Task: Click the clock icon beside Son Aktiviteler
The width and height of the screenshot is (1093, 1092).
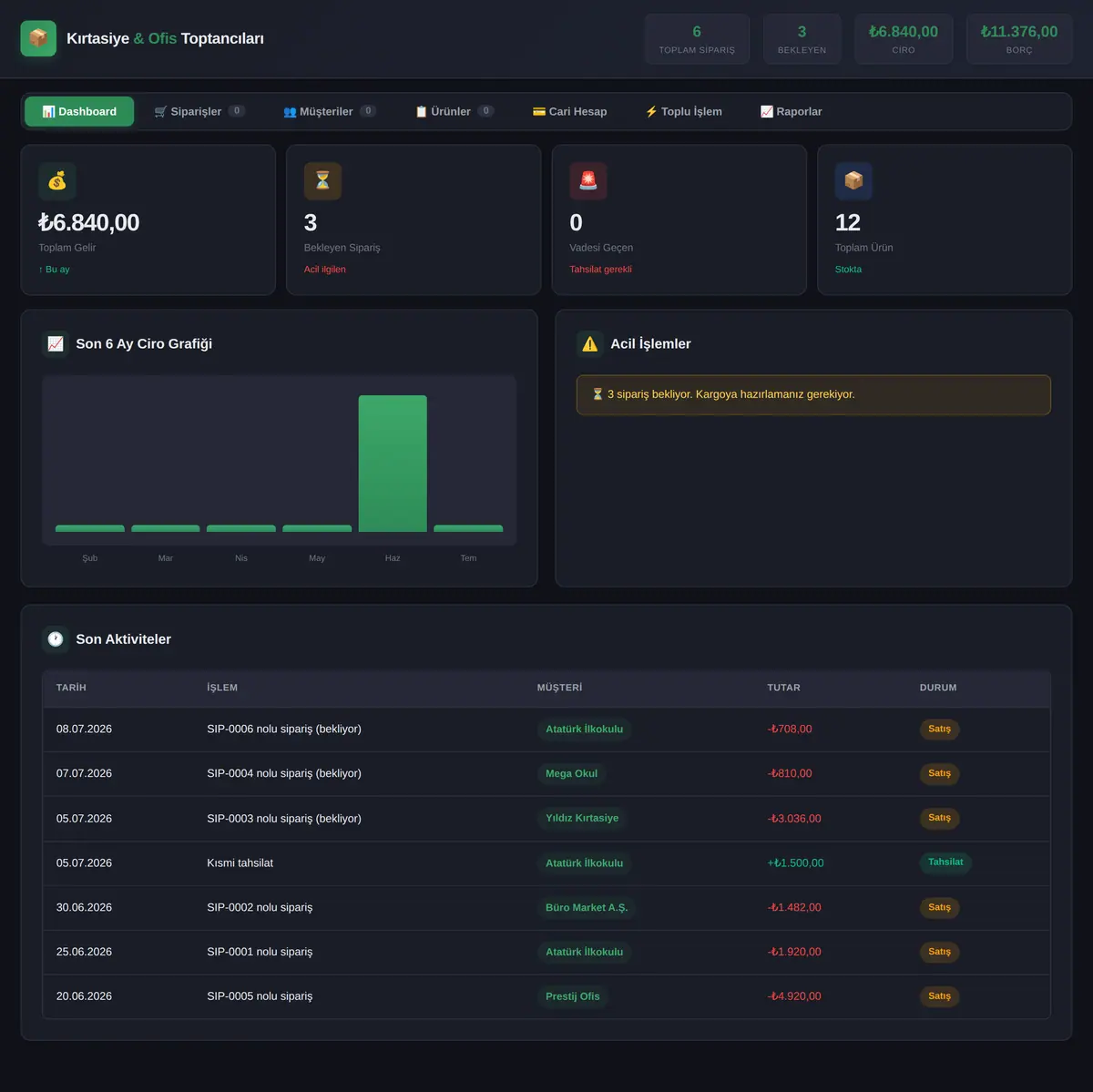Action: (56, 639)
